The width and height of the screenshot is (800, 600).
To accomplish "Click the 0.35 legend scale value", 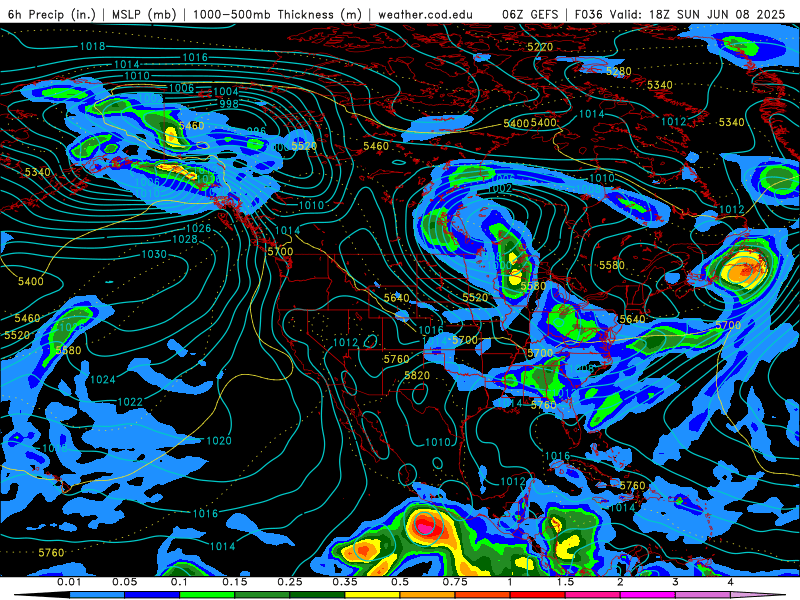I will [345, 582].
